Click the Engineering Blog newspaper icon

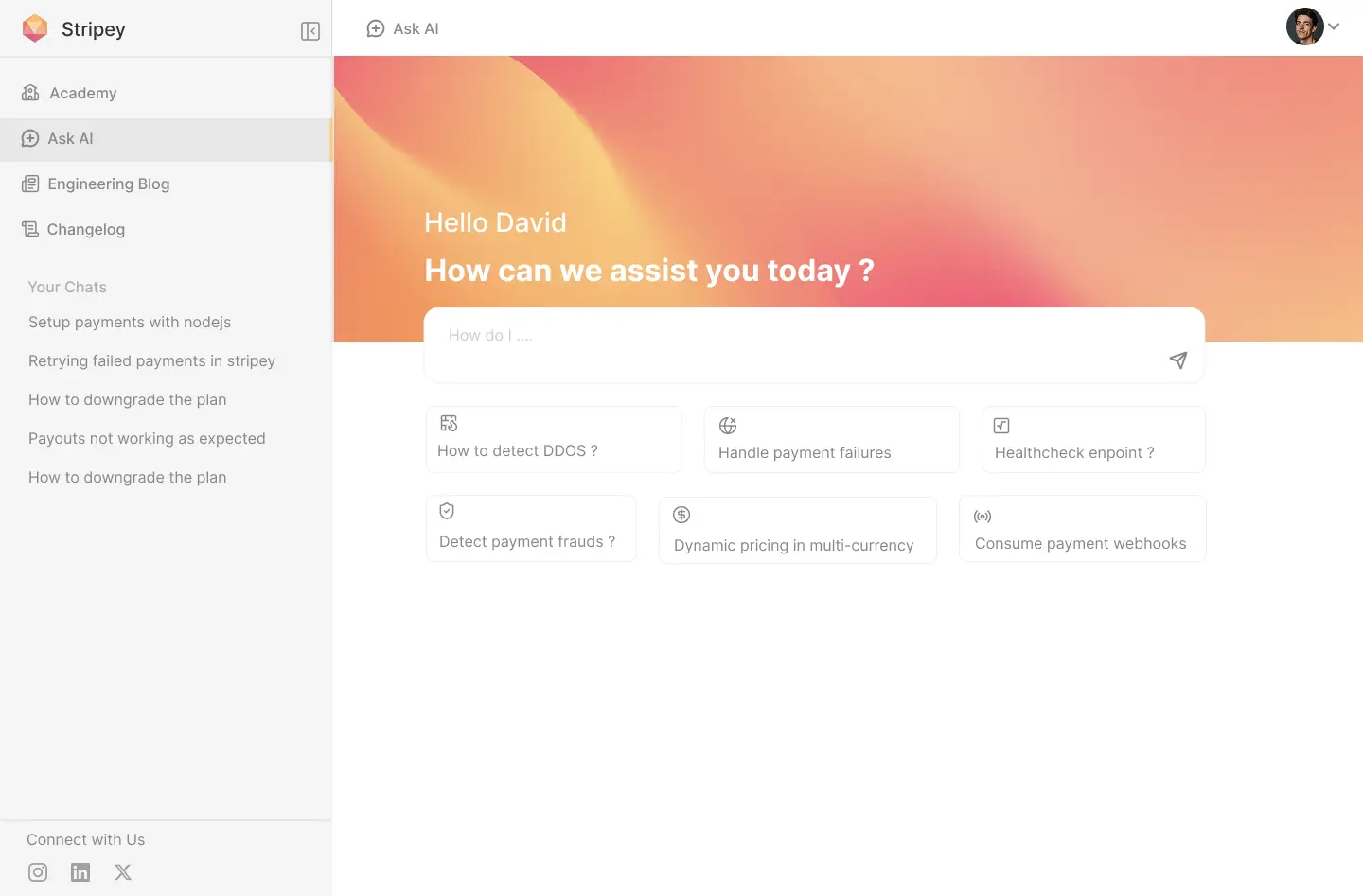[x=30, y=184]
